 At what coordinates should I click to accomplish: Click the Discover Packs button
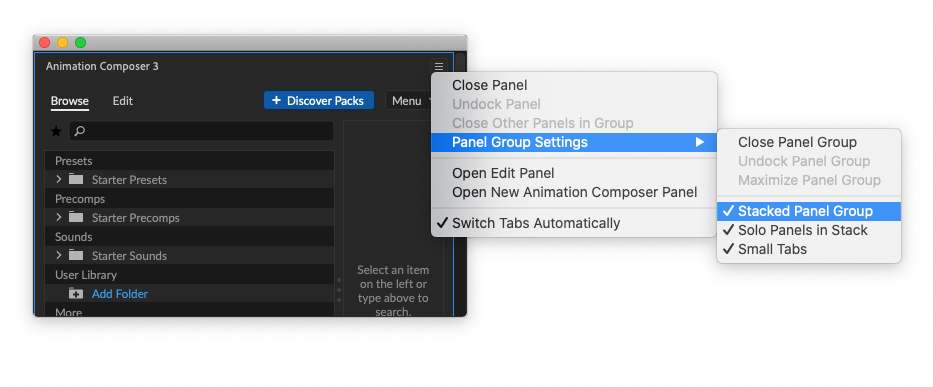pyautogui.click(x=318, y=101)
